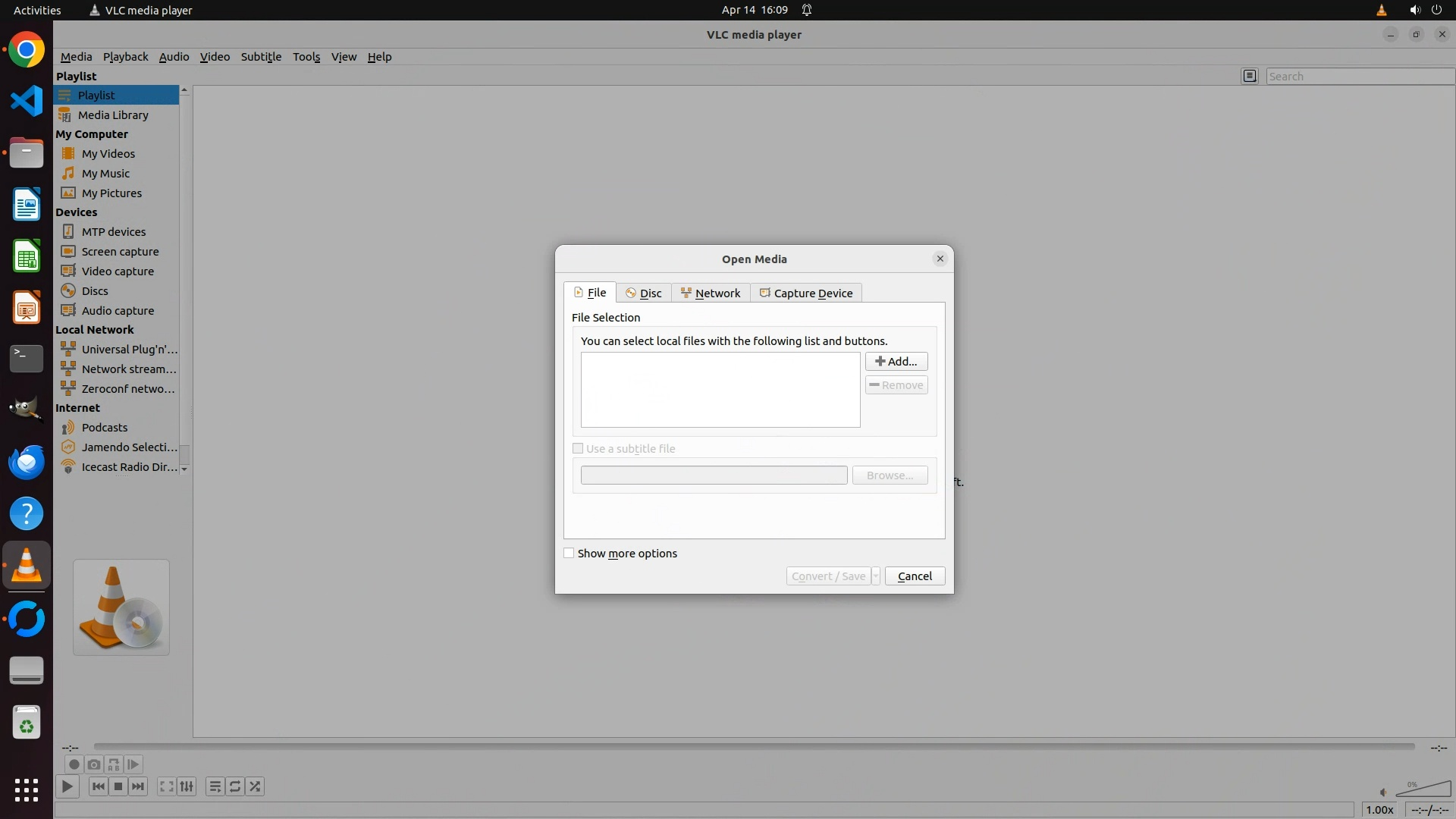The width and height of the screenshot is (1456, 819).
Task: Switch to the Network tab
Action: (711, 293)
